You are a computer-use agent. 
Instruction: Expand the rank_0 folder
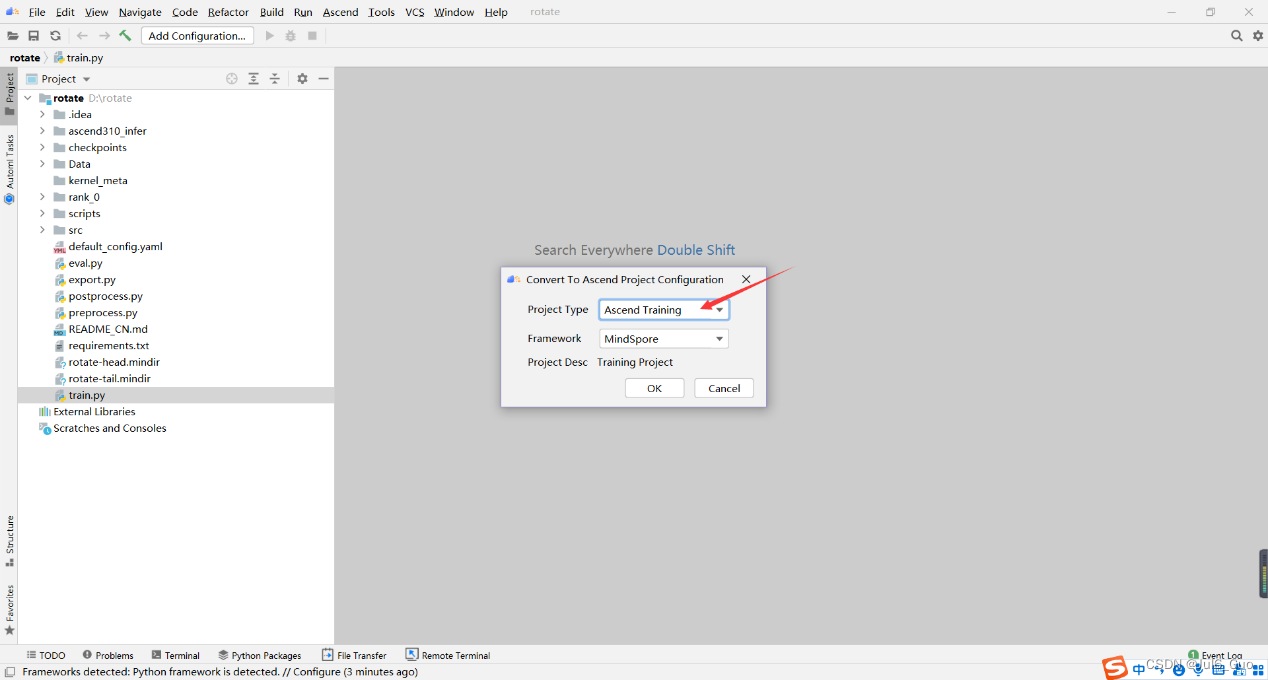pyautogui.click(x=42, y=197)
